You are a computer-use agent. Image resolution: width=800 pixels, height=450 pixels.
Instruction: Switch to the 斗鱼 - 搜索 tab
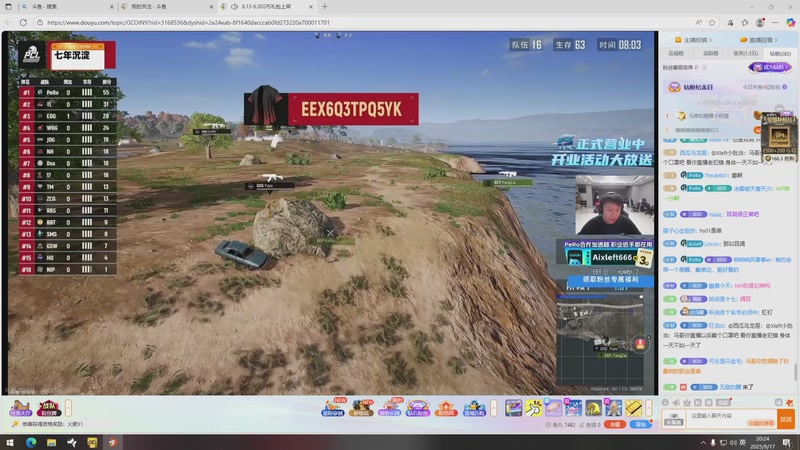point(66,7)
